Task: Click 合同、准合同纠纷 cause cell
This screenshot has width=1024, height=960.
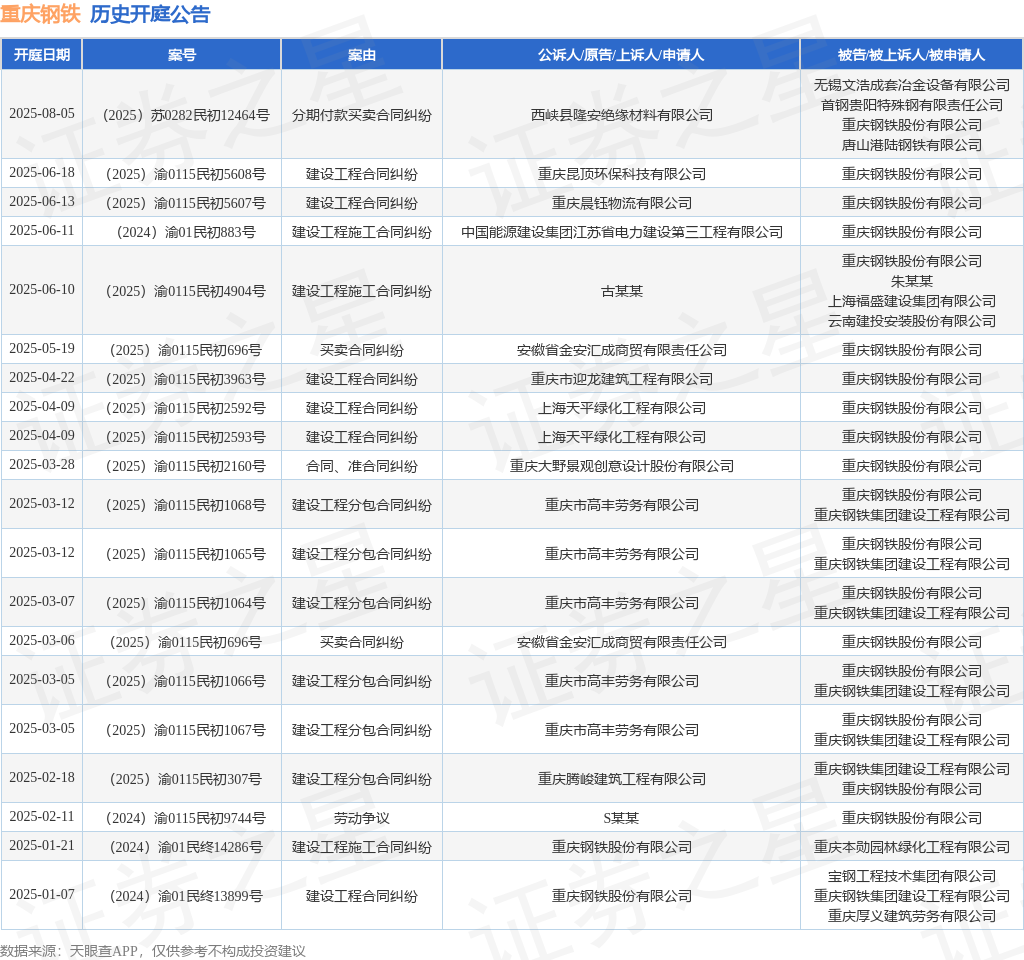Action: tap(362, 466)
